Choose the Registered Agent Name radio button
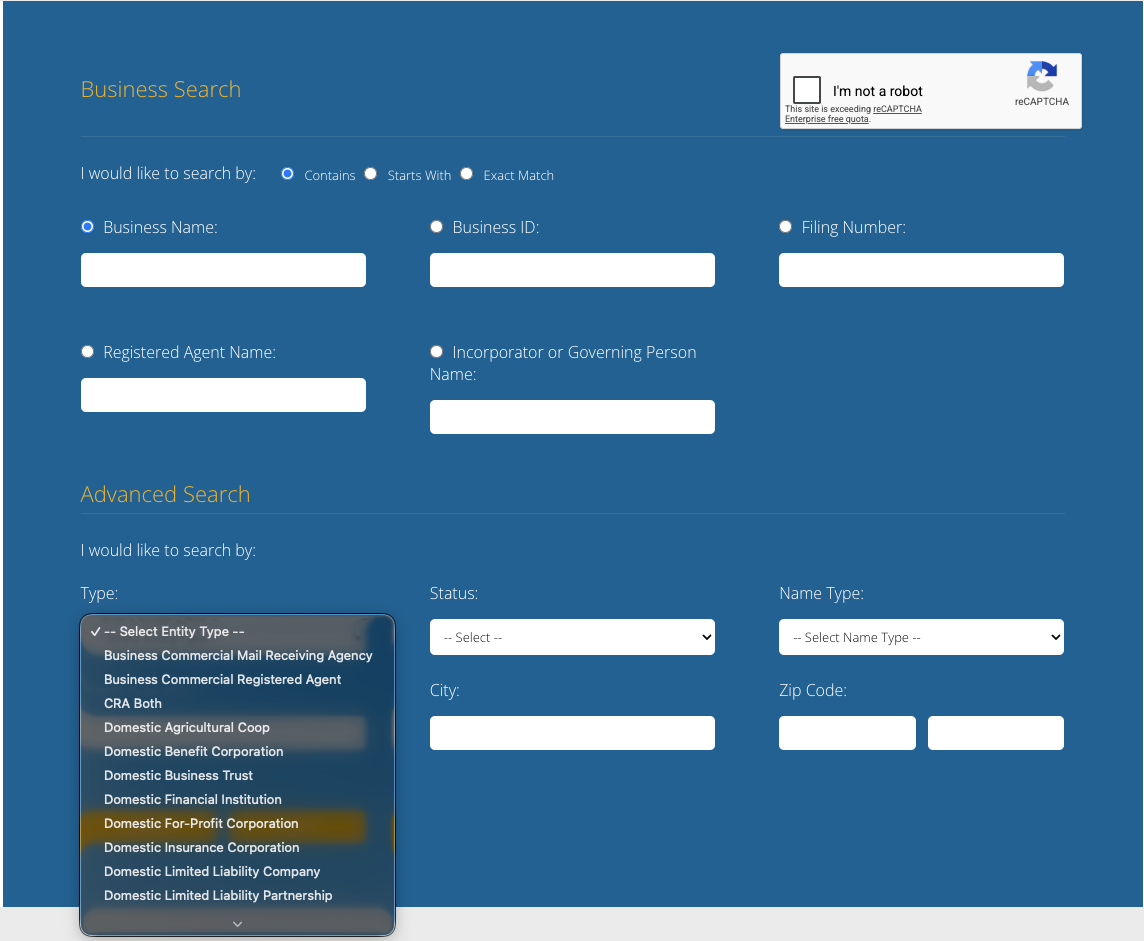 88,352
